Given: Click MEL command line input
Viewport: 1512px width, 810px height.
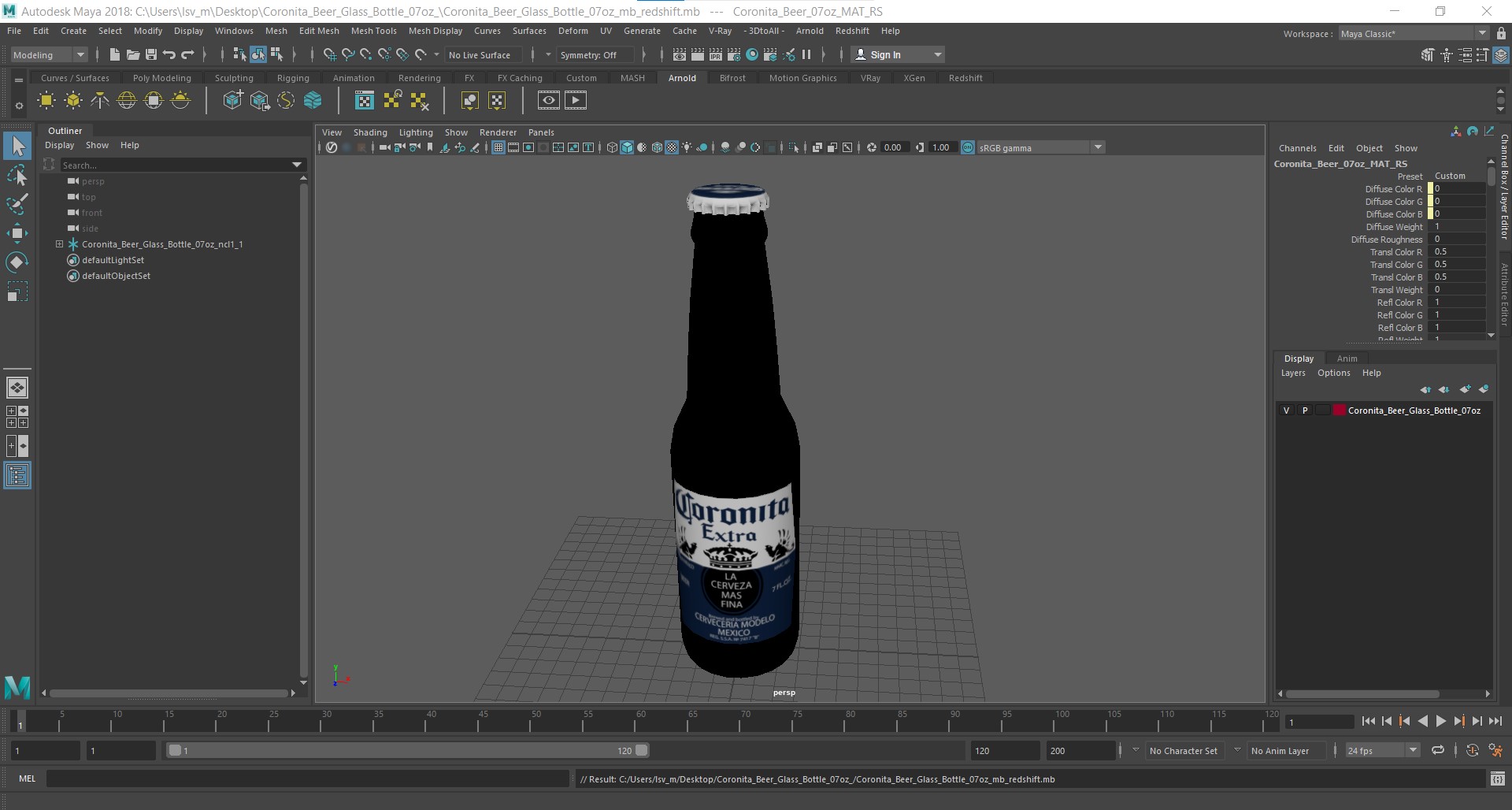Looking at the screenshot, I should click(x=307, y=778).
